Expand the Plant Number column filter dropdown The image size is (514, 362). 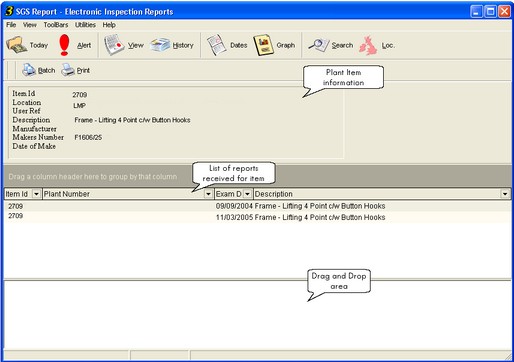click(x=208, y=194)
